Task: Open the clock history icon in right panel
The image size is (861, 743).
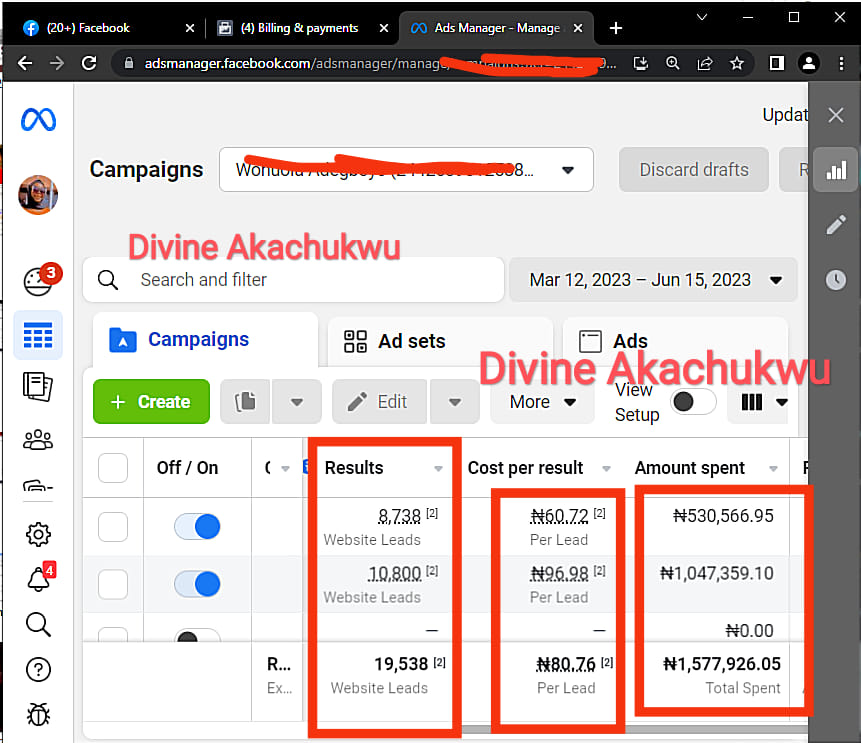Action: (835, 280)
